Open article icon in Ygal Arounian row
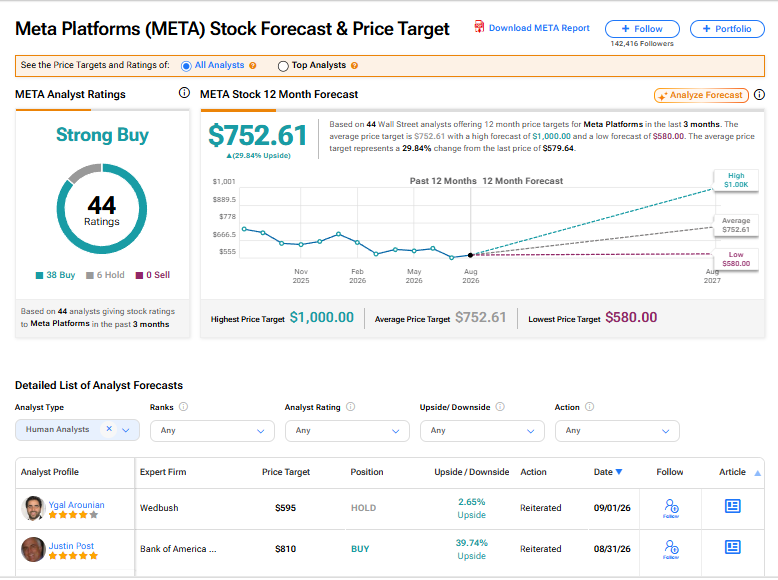Screen dimensions: 778x580 [x=732, y=506]
